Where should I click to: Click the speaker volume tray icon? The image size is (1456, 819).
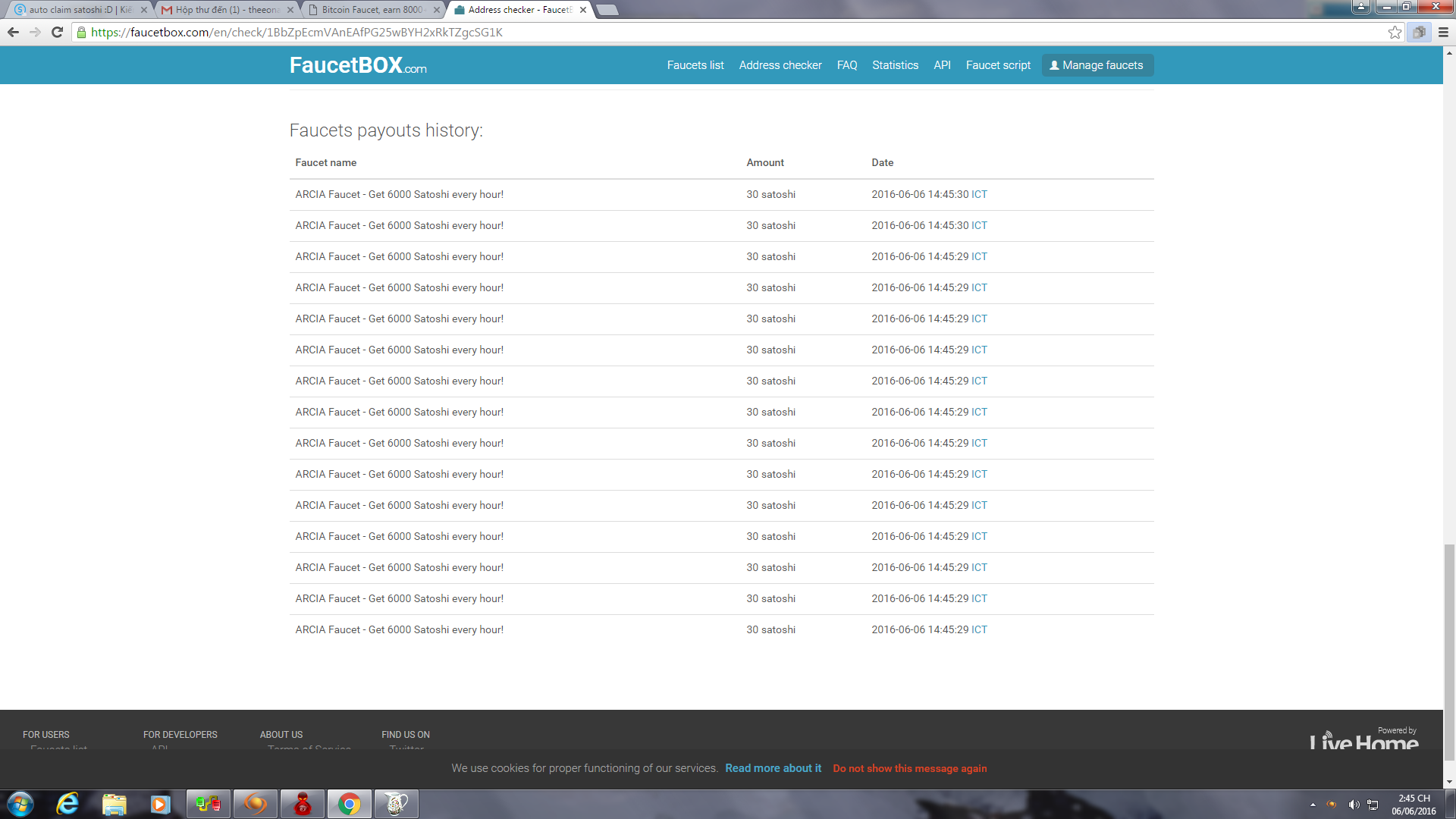click(1354, 805)
